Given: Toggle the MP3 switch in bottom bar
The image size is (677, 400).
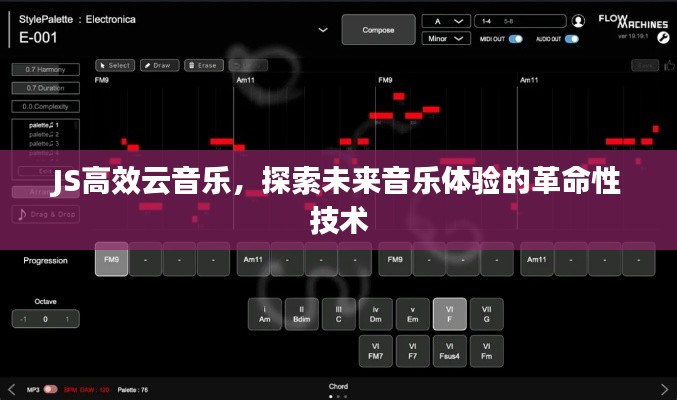Looking at the screenshot, I should [x=49, y=388].
